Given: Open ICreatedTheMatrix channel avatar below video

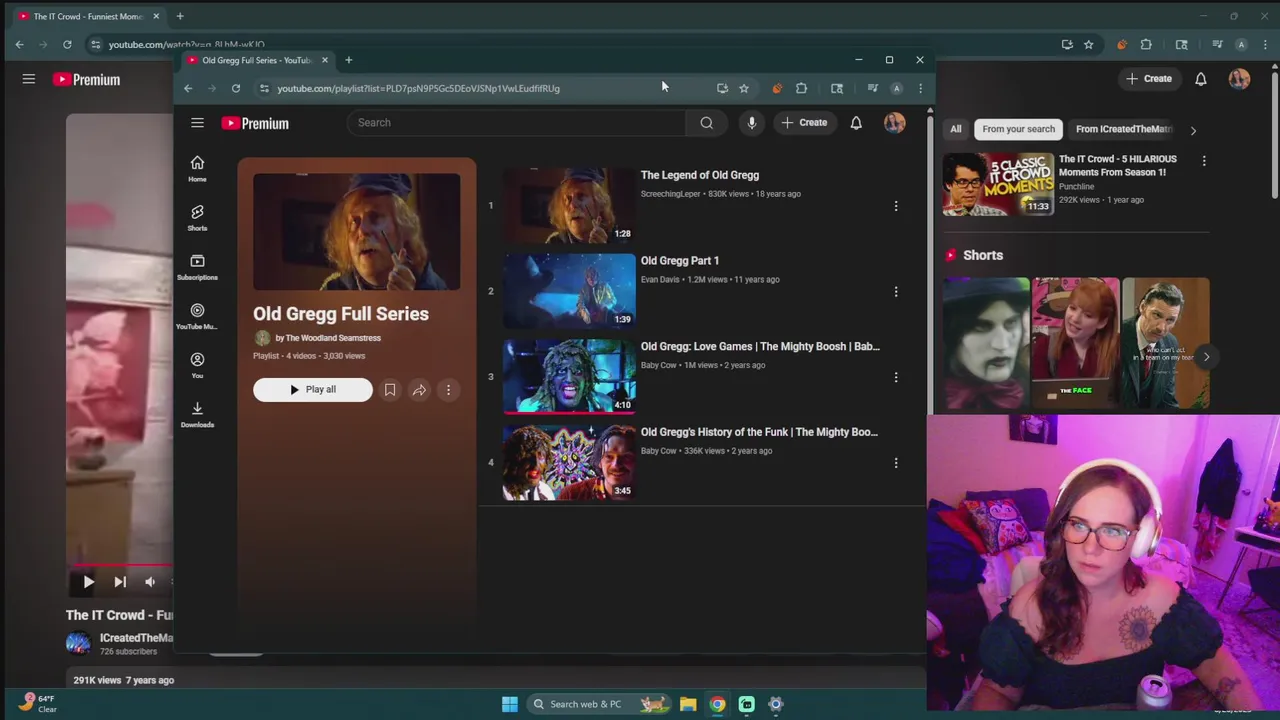Looking at the screenshot, I should (x=78, y=643).
